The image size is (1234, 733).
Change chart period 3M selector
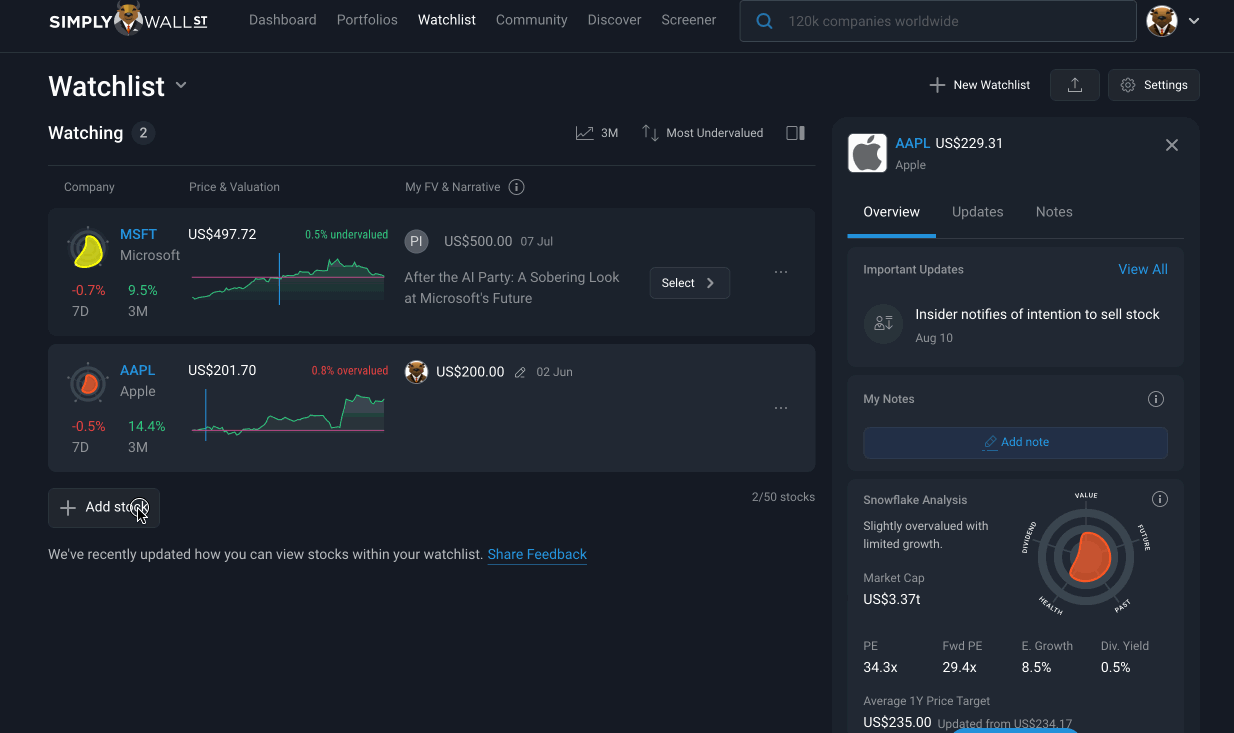(x=597, y=133)
